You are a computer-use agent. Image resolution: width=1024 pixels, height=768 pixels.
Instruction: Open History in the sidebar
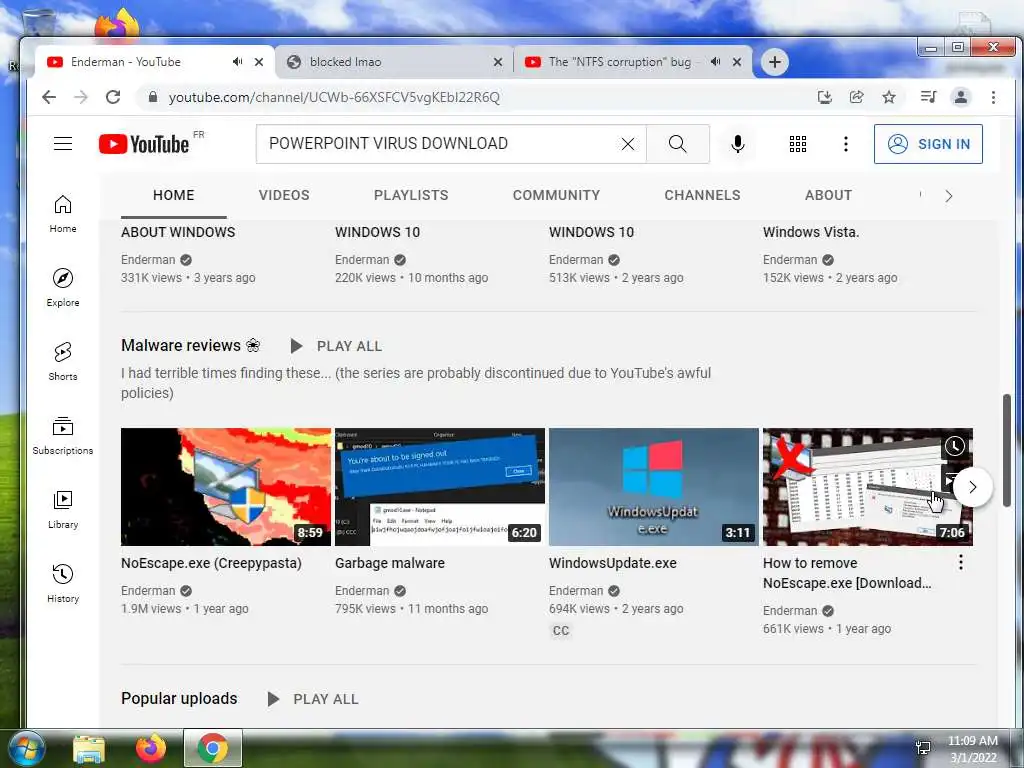[63, 583]
